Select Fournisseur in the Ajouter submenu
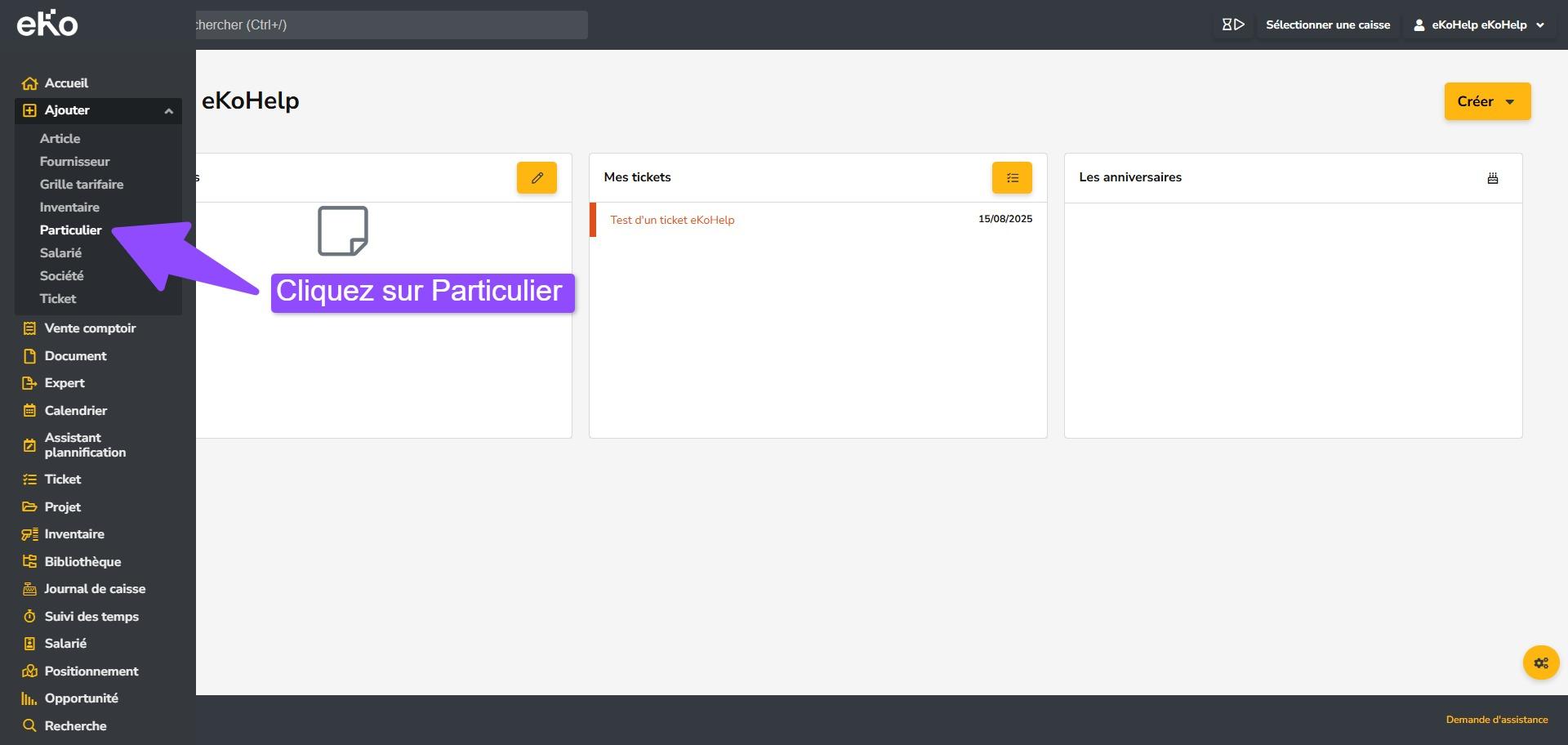Viewport: 1568px width, 745px height. (74, 162)
